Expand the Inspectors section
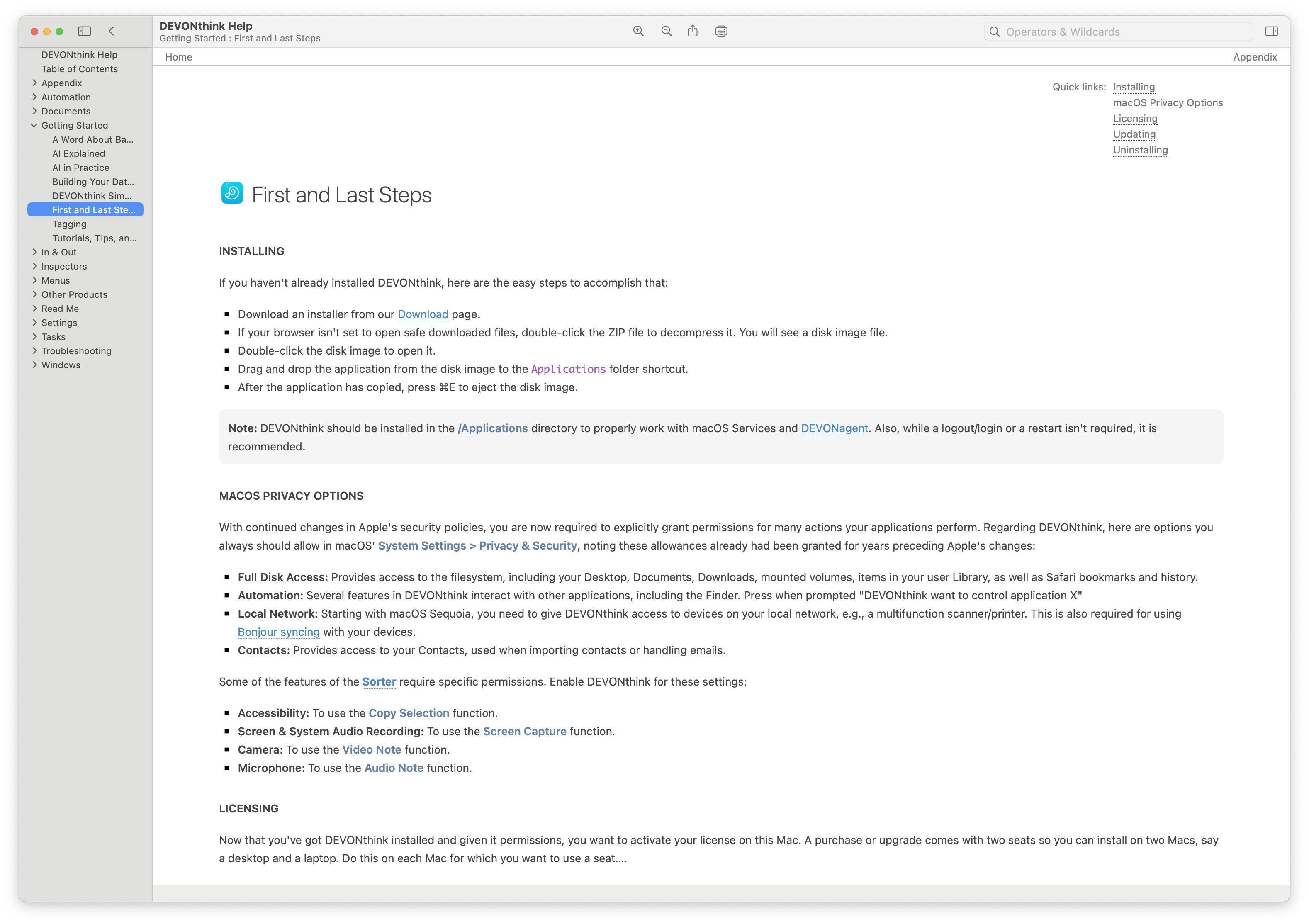Viewport: 1309px width, 924px height. click(34, 266)
